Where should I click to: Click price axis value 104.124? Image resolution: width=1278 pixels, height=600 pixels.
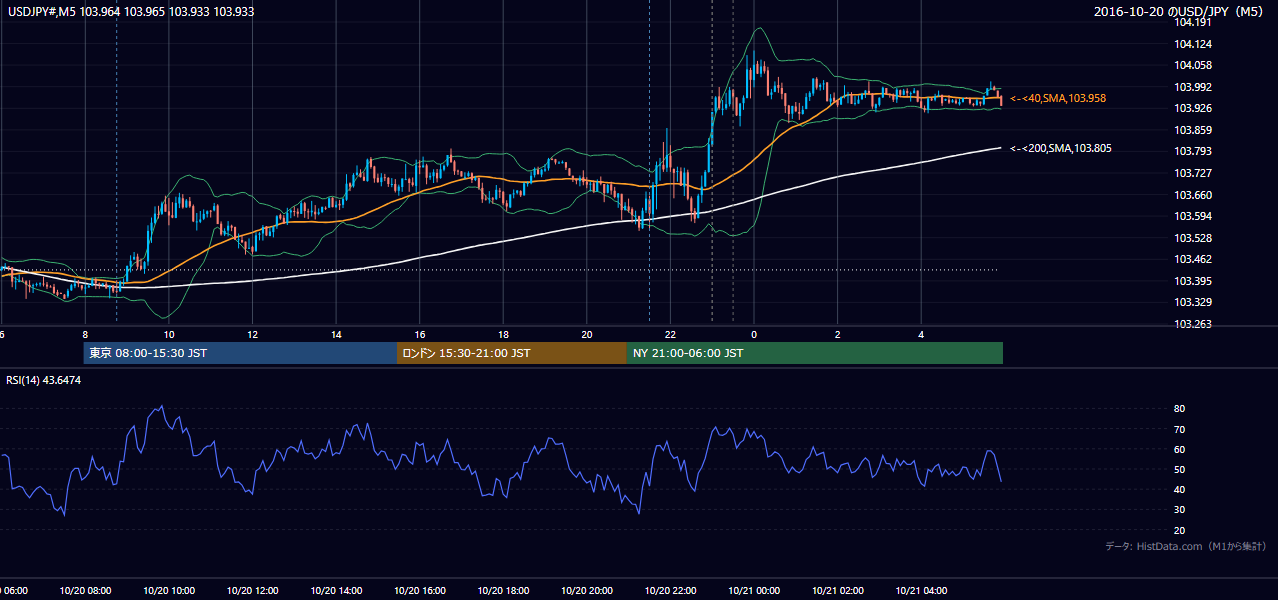click(x=1194, y=44)
